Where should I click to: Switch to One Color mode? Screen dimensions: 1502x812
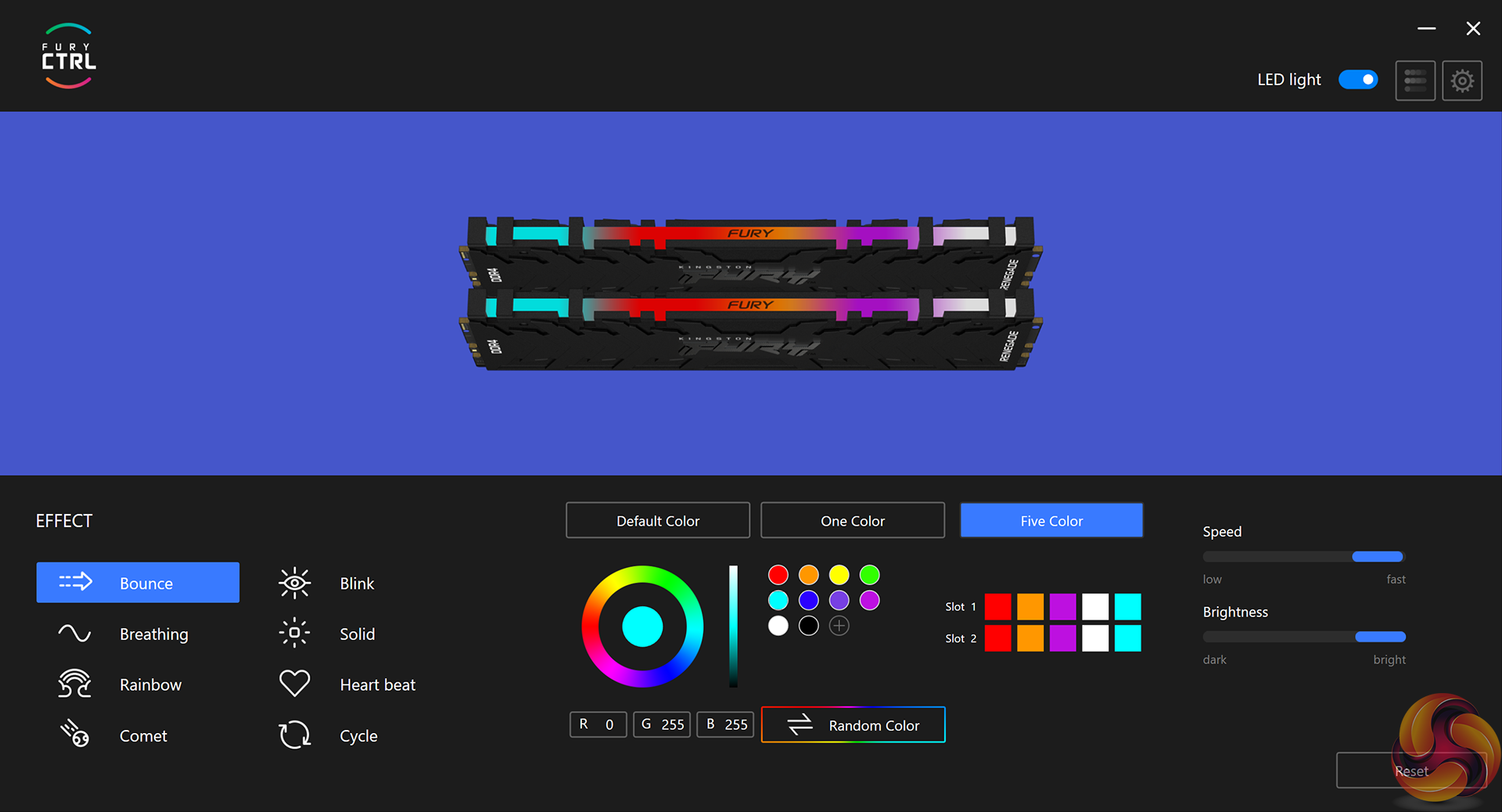point(853,520)
